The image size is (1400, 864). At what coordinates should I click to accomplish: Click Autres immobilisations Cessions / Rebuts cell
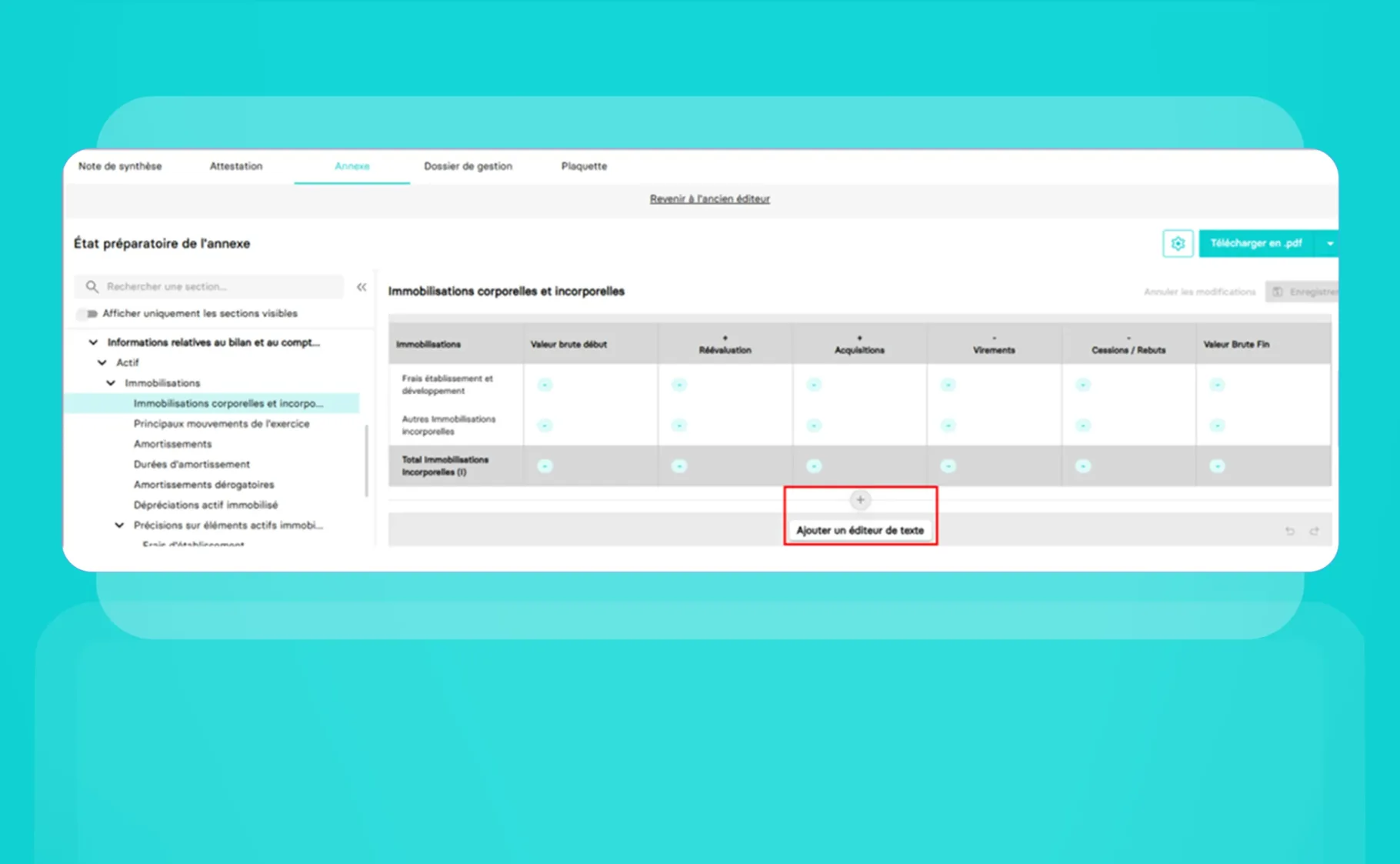[x=1128, y=425]
